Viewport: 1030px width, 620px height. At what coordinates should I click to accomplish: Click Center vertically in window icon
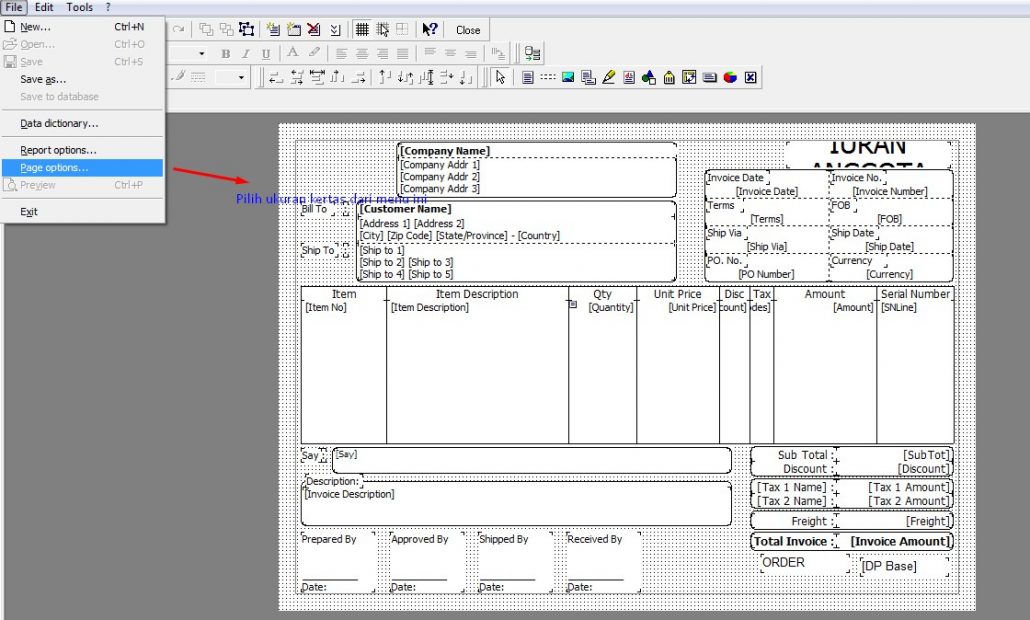(x=426, y=78)
